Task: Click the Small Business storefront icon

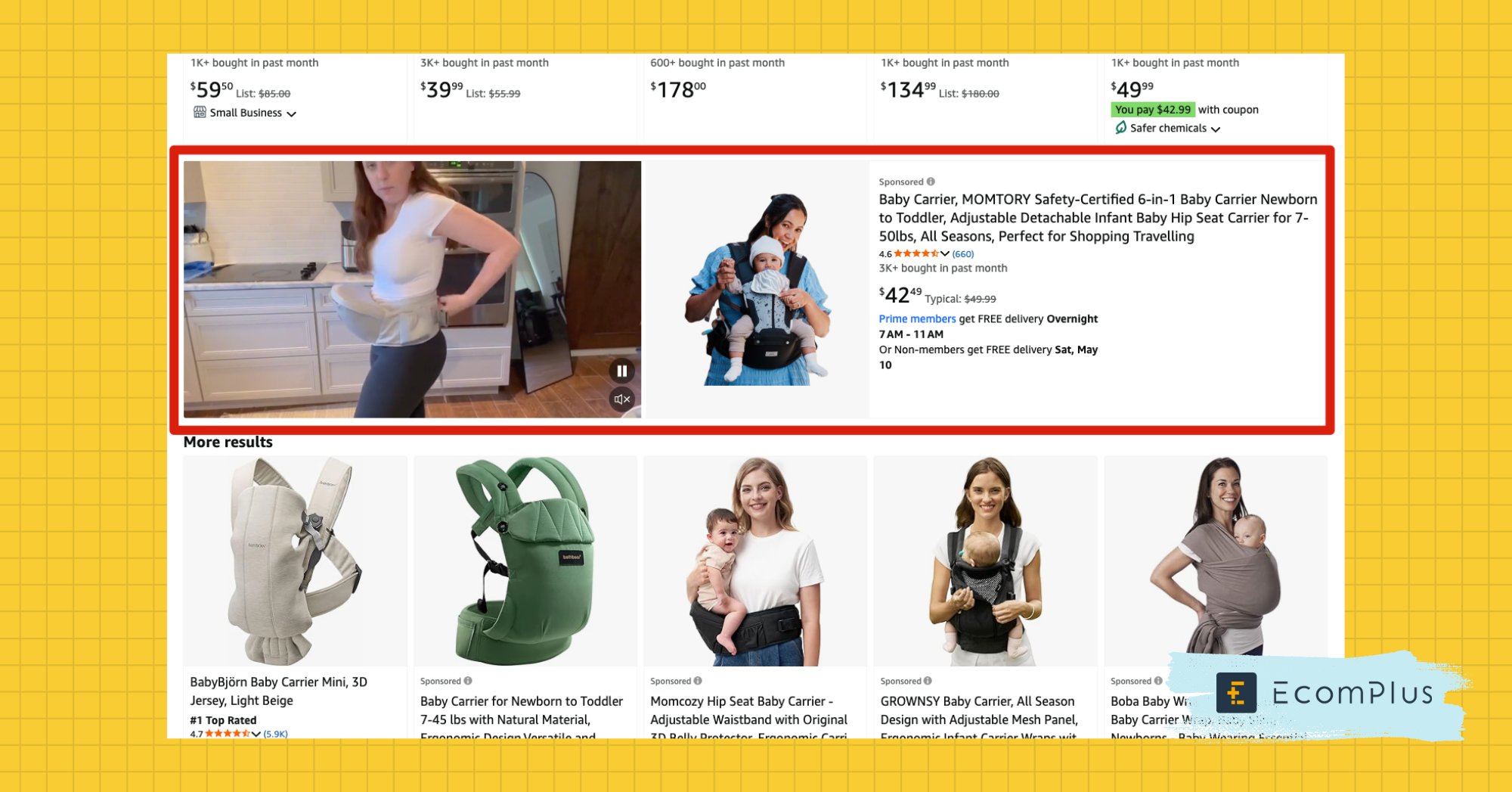Action: pos(200,112)
